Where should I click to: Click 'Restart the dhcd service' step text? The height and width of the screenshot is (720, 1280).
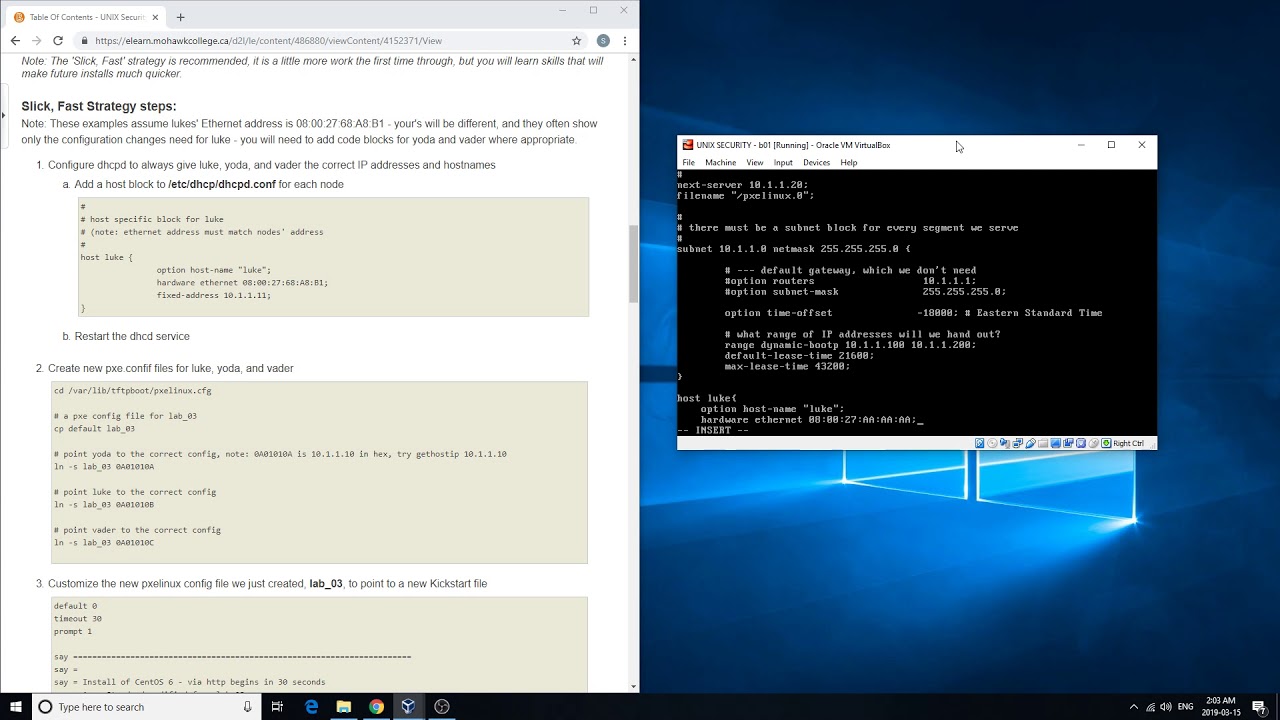pyautogui.click(x=132, y=336)
